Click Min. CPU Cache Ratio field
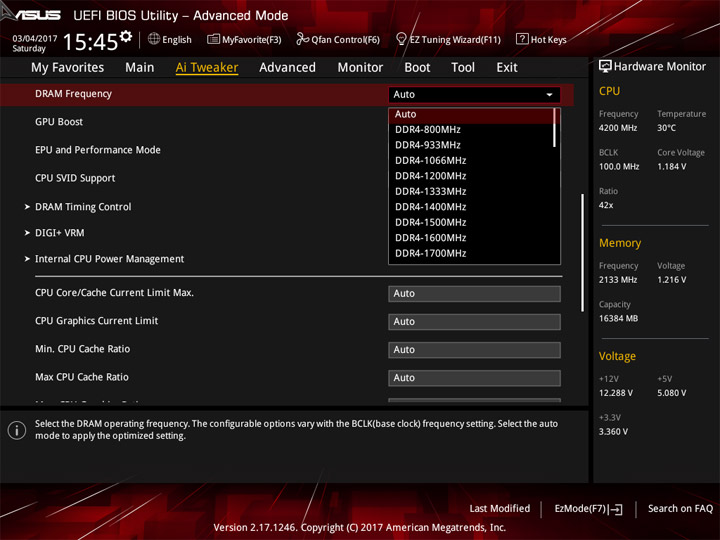This screenshot has height=540, width=720. pyautogui.click(x=474, y=350)
